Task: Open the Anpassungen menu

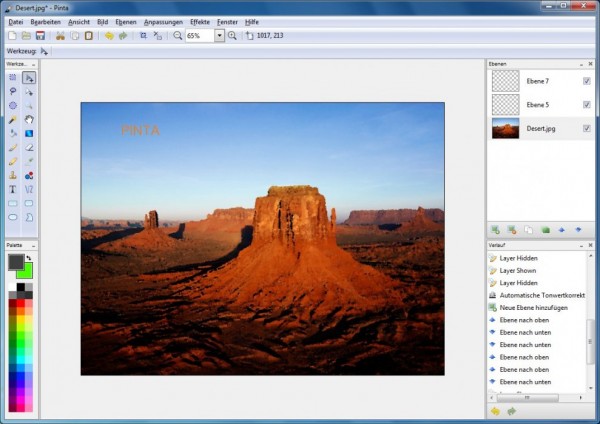Action: tap(163, 21)
